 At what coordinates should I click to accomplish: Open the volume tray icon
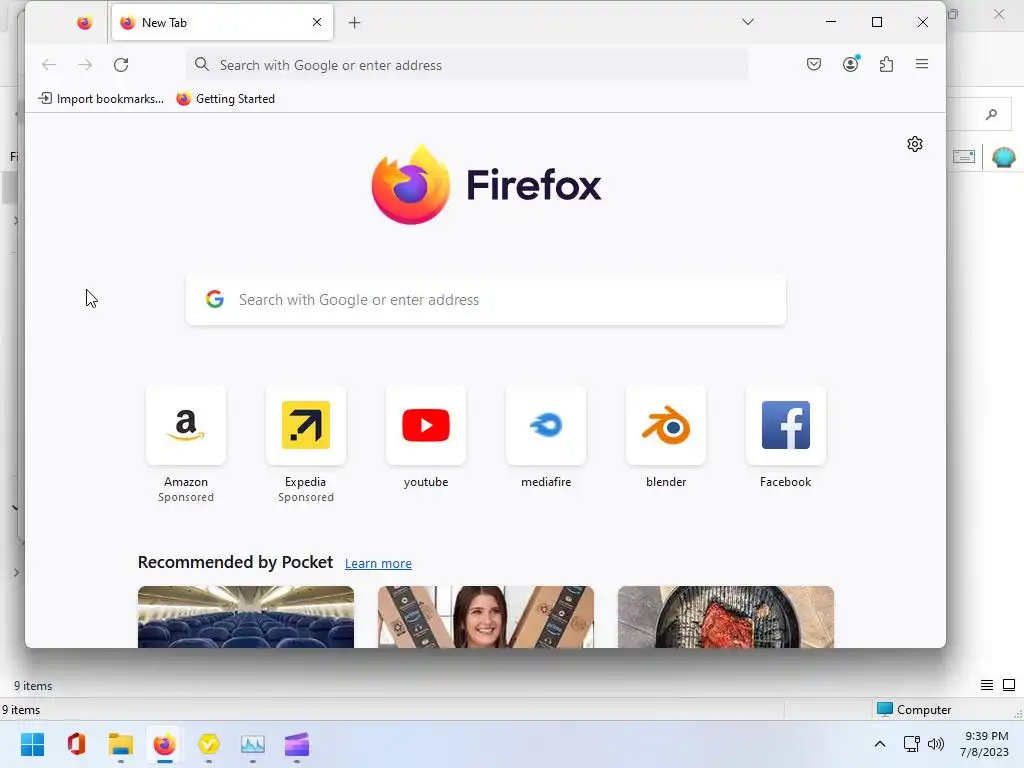[936, 744]
